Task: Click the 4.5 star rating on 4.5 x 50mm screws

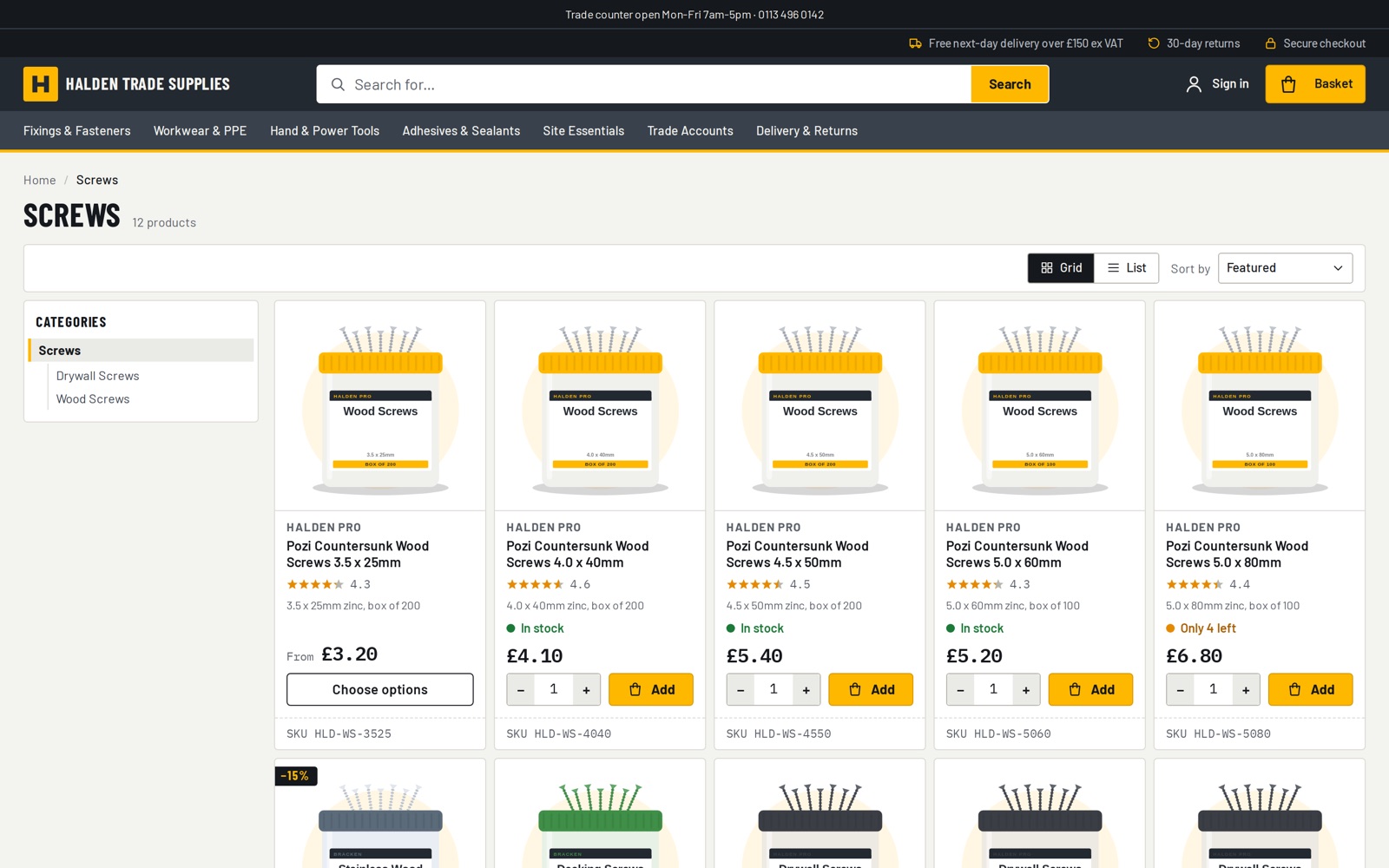Action: click(x=768, y=584)
